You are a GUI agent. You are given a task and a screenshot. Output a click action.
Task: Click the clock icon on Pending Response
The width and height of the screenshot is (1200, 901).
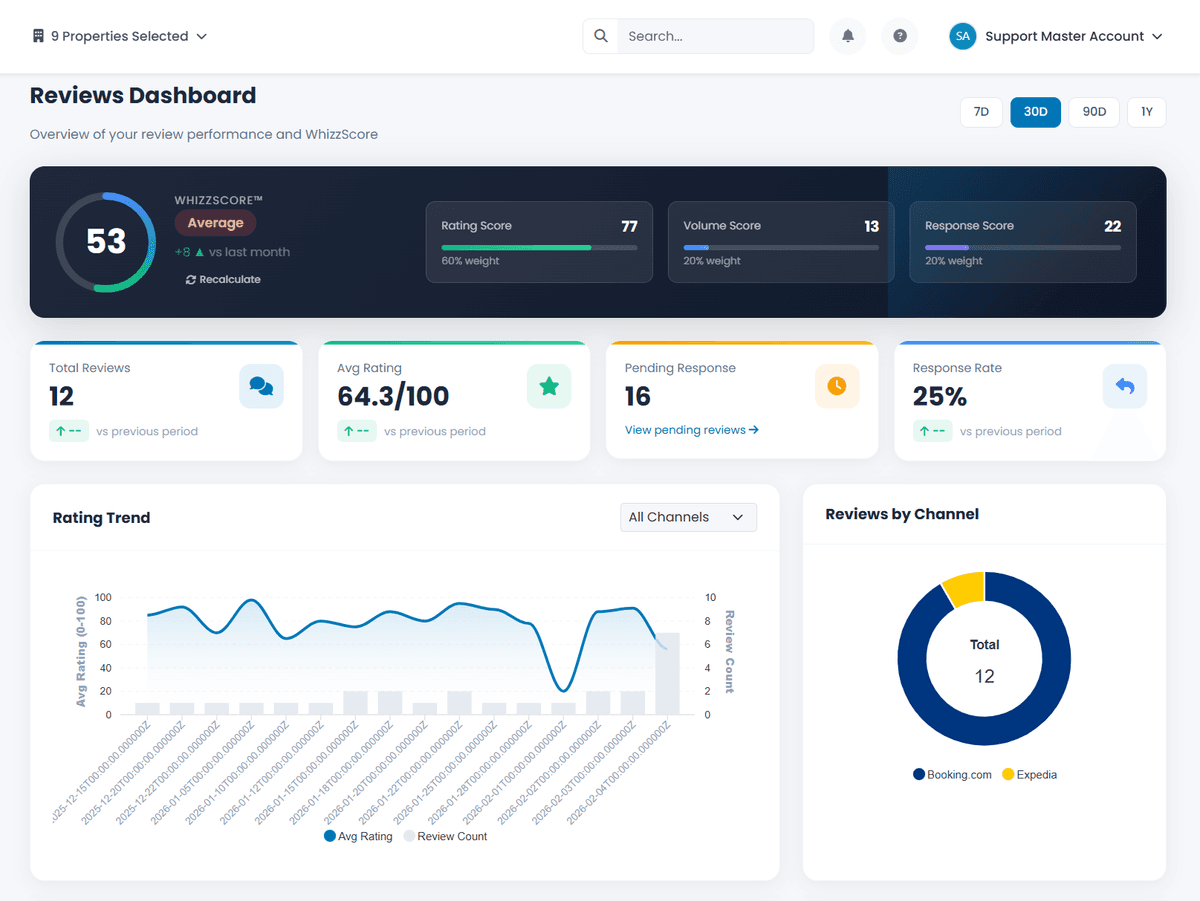click(x=837, y=385)
